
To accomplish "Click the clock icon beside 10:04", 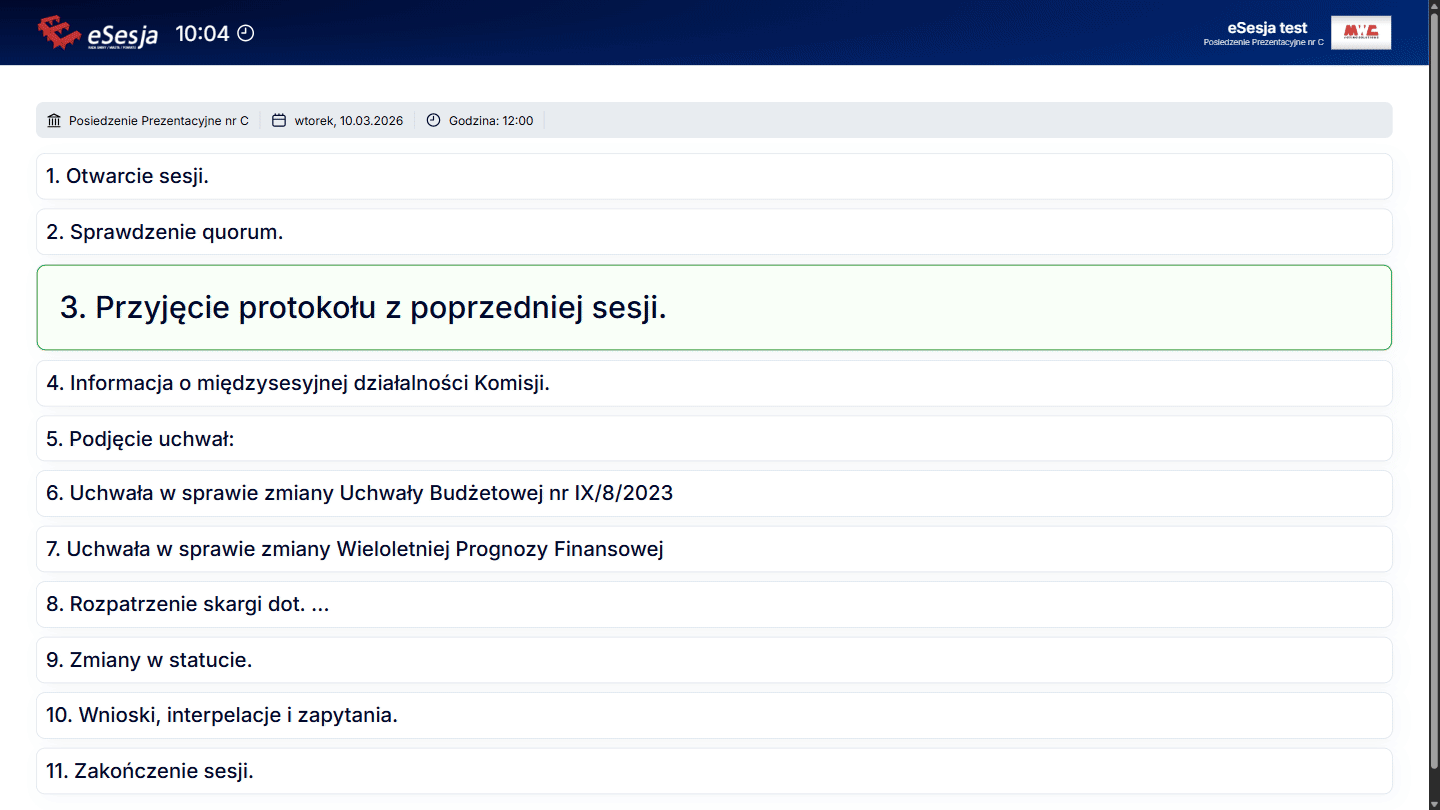I will (245, 33).
